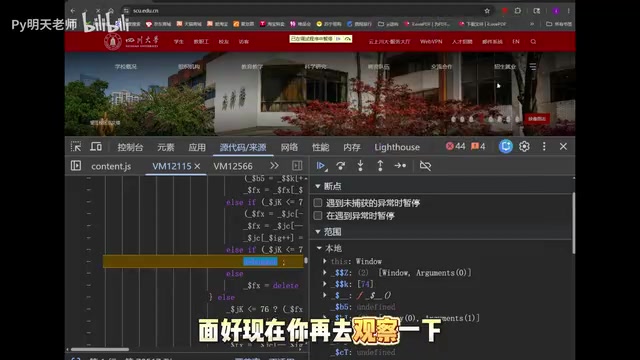Enable 遇到未捕获的异常时暂停 checkbox

pyautogui.click(x=318, y=203)
